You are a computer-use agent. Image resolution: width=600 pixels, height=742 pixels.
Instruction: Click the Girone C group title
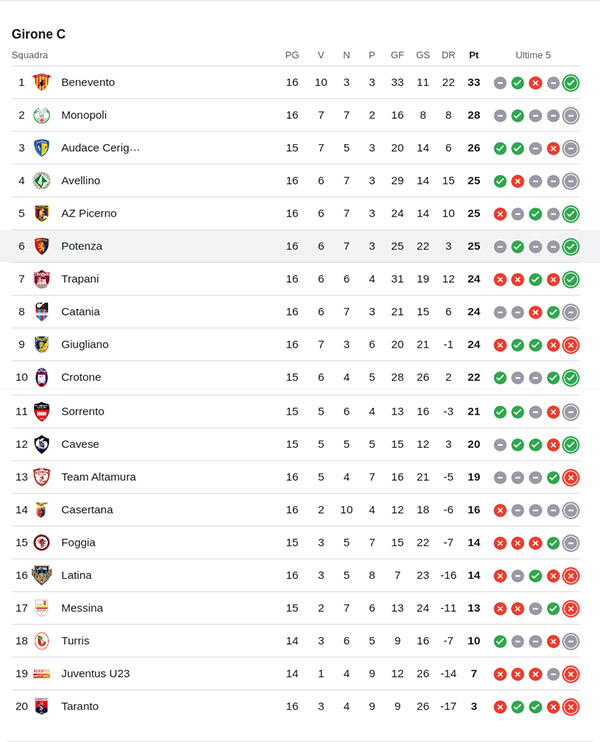[x=38, y=34]
